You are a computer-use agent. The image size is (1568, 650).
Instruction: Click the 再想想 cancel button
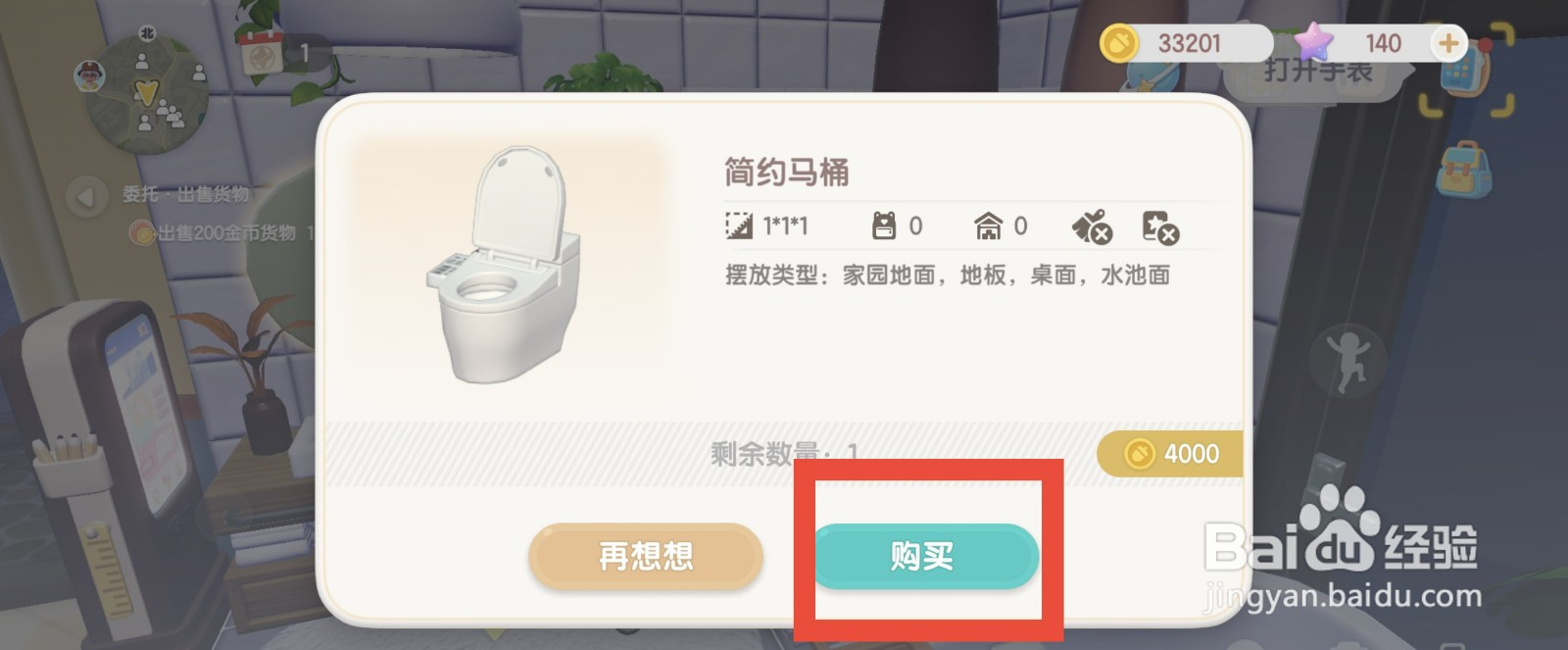646,556
